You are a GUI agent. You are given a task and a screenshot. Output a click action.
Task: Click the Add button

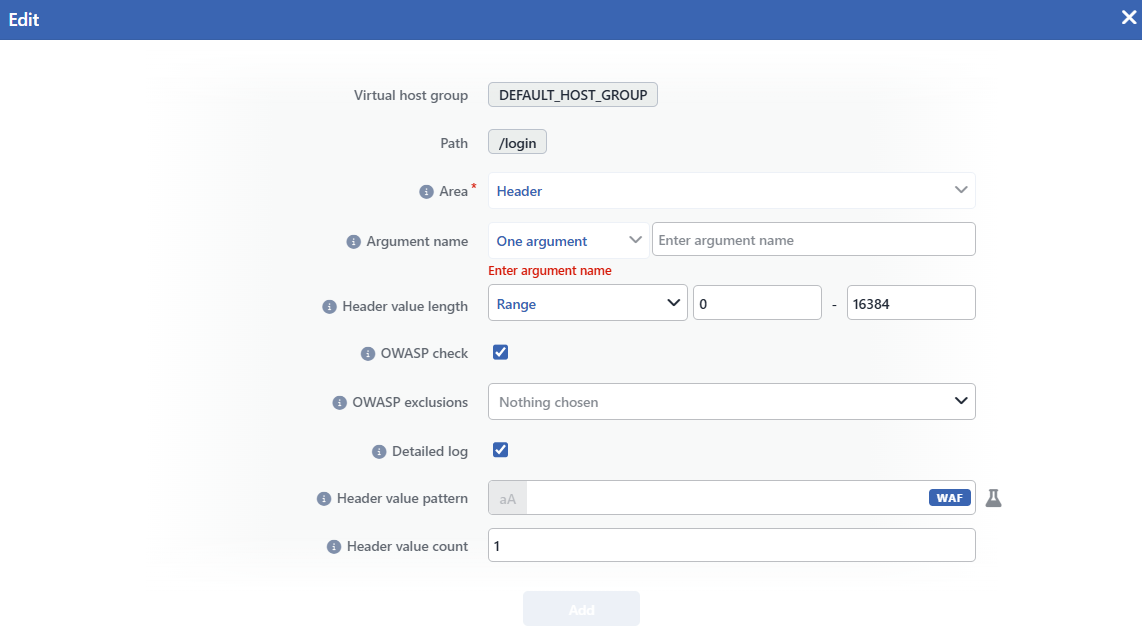click(x=581, y=609)
